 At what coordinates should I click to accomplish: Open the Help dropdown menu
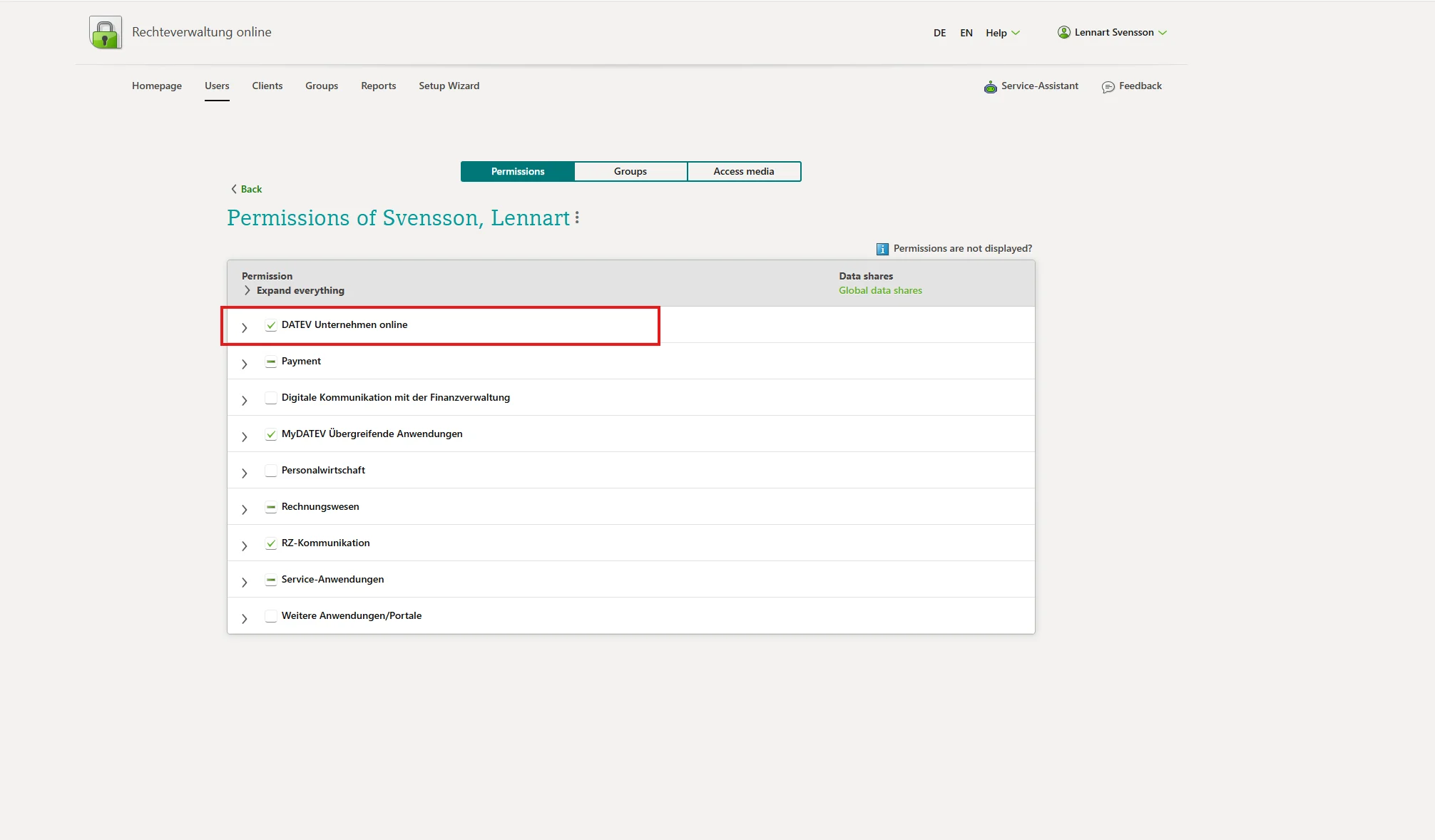[x=1003, y=33]
